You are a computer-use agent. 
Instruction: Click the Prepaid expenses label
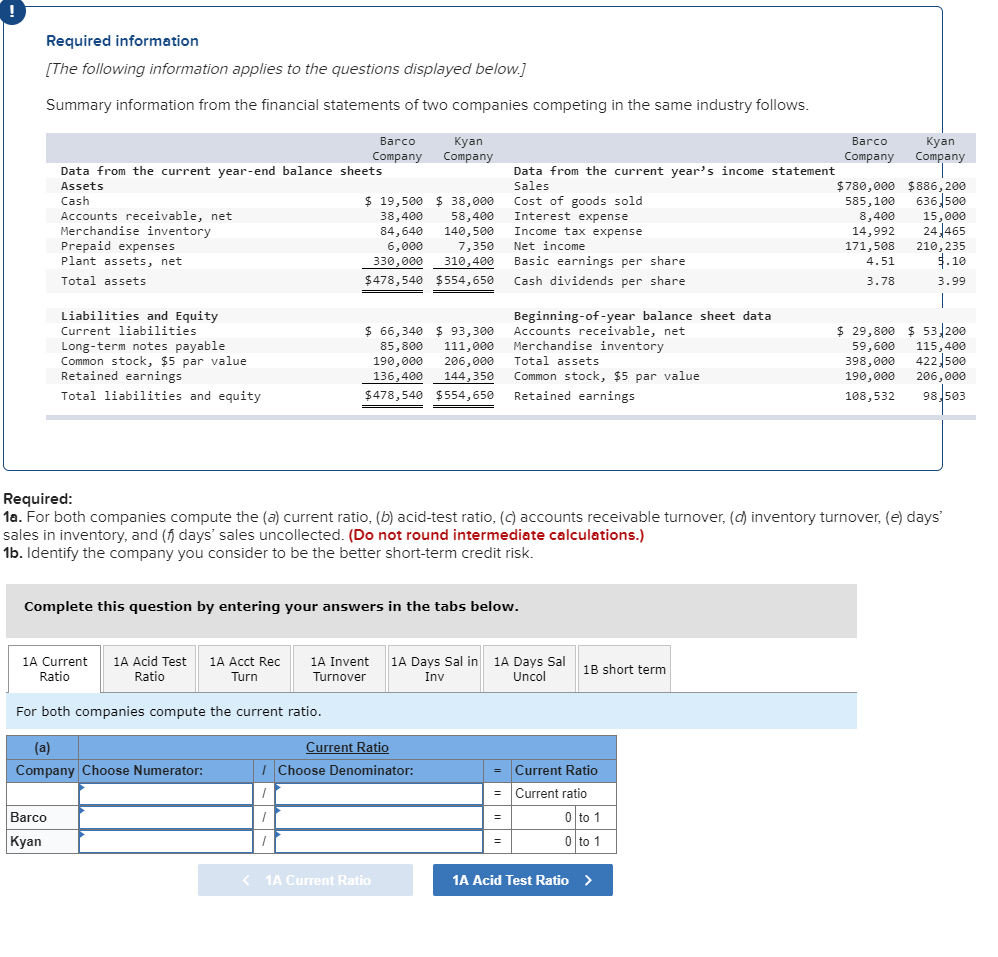point(118,246)
